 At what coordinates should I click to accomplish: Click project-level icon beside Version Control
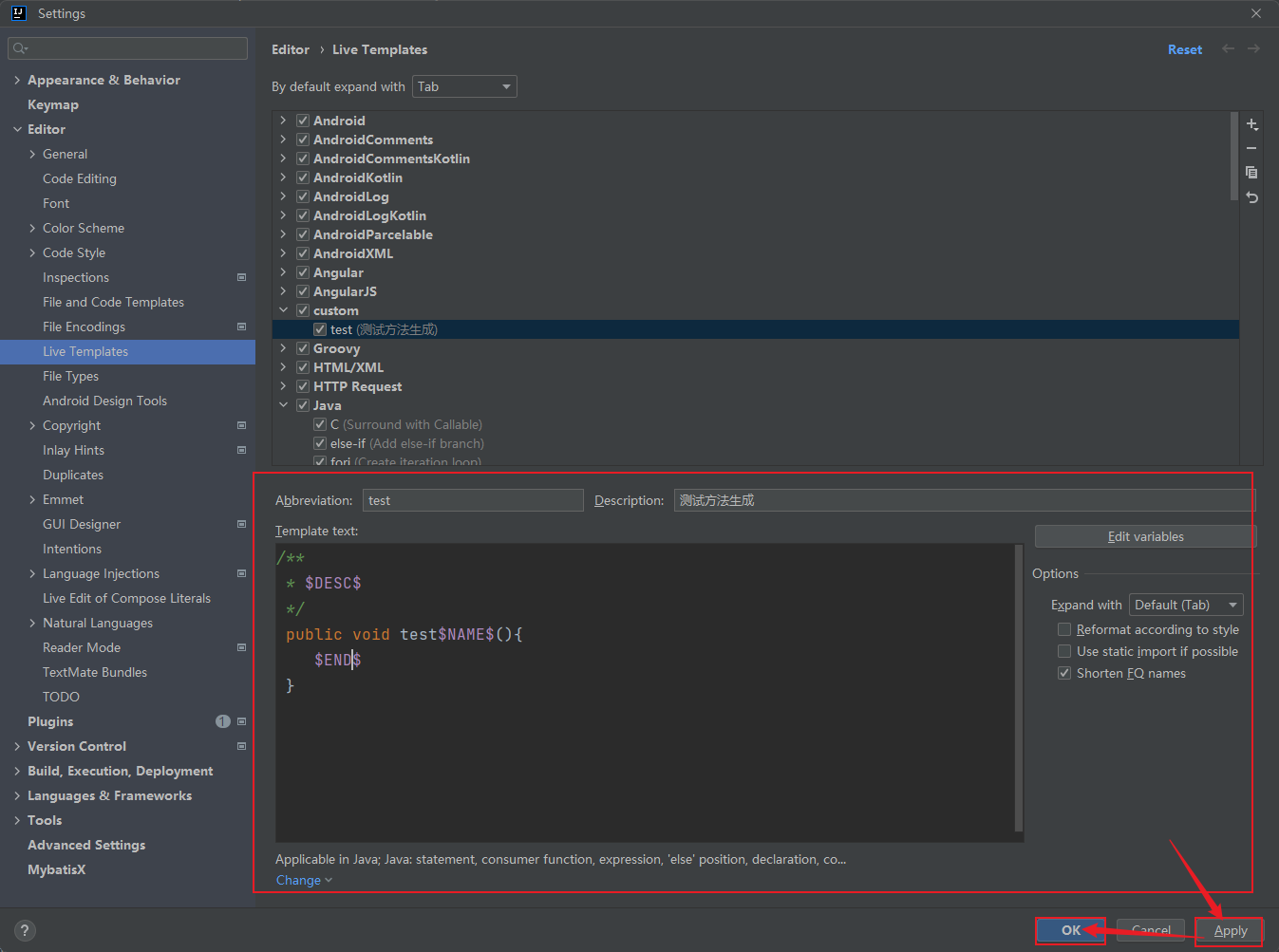(x=241, y=746)
